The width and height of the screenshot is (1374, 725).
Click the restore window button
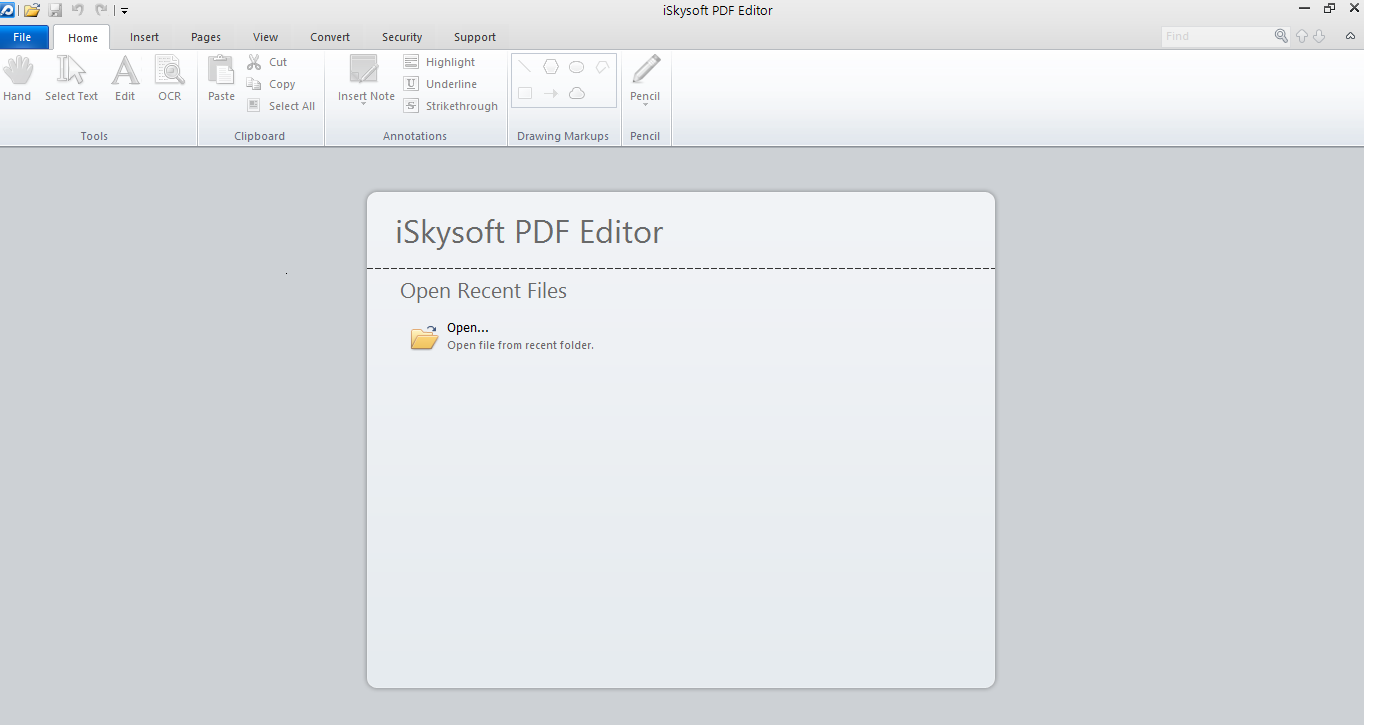1329,8
